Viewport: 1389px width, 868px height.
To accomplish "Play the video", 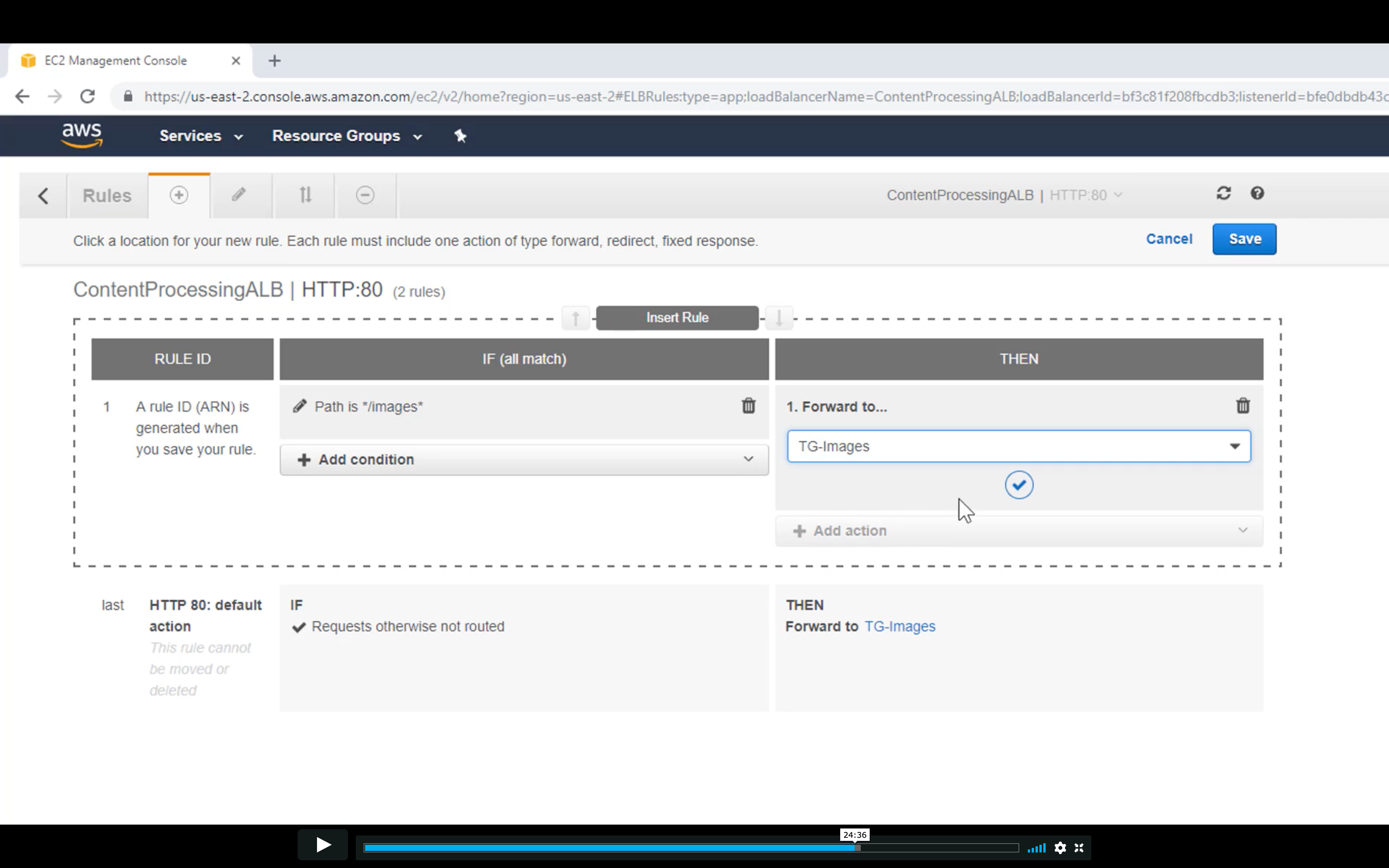I will click(x=323, y=845).
